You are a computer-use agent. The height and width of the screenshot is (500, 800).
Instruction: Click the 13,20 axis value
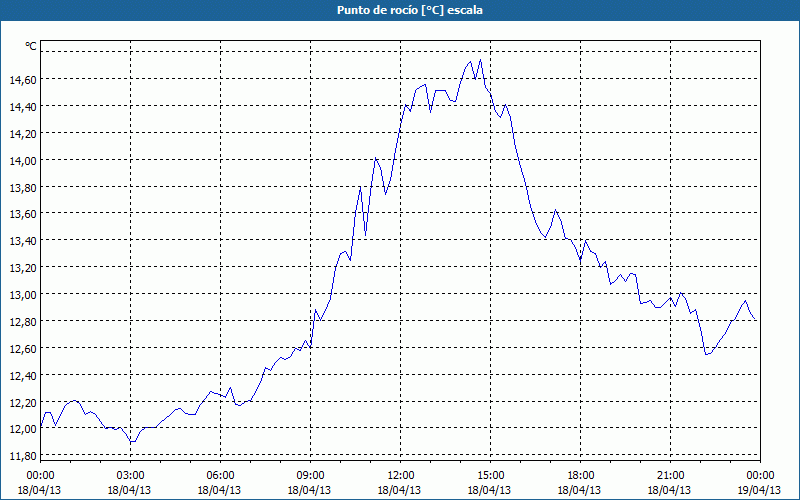tap(23, 267)
